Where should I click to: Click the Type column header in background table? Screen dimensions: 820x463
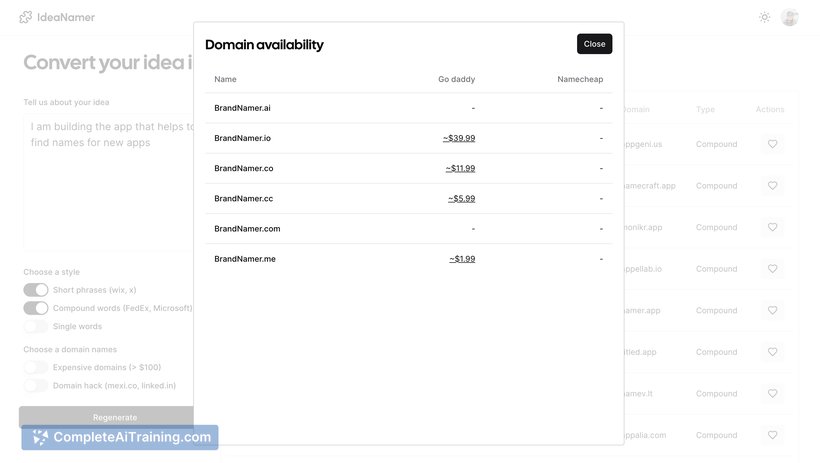click(x=705, y=109)
